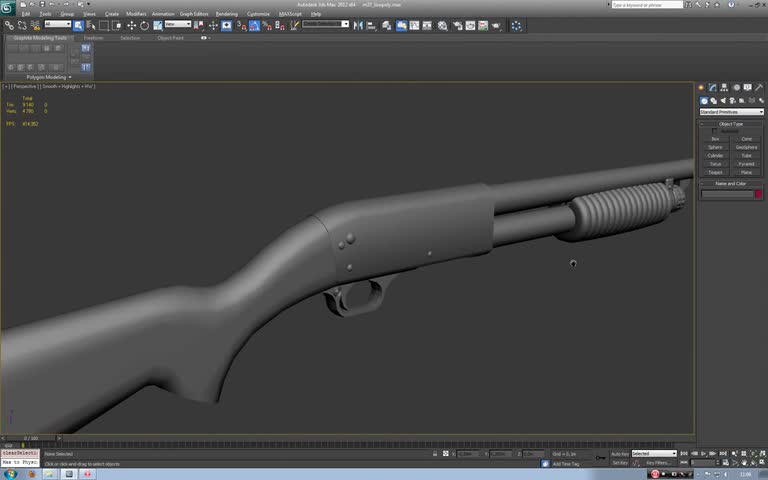Open the Rendering menu

(x=227, y=14)
